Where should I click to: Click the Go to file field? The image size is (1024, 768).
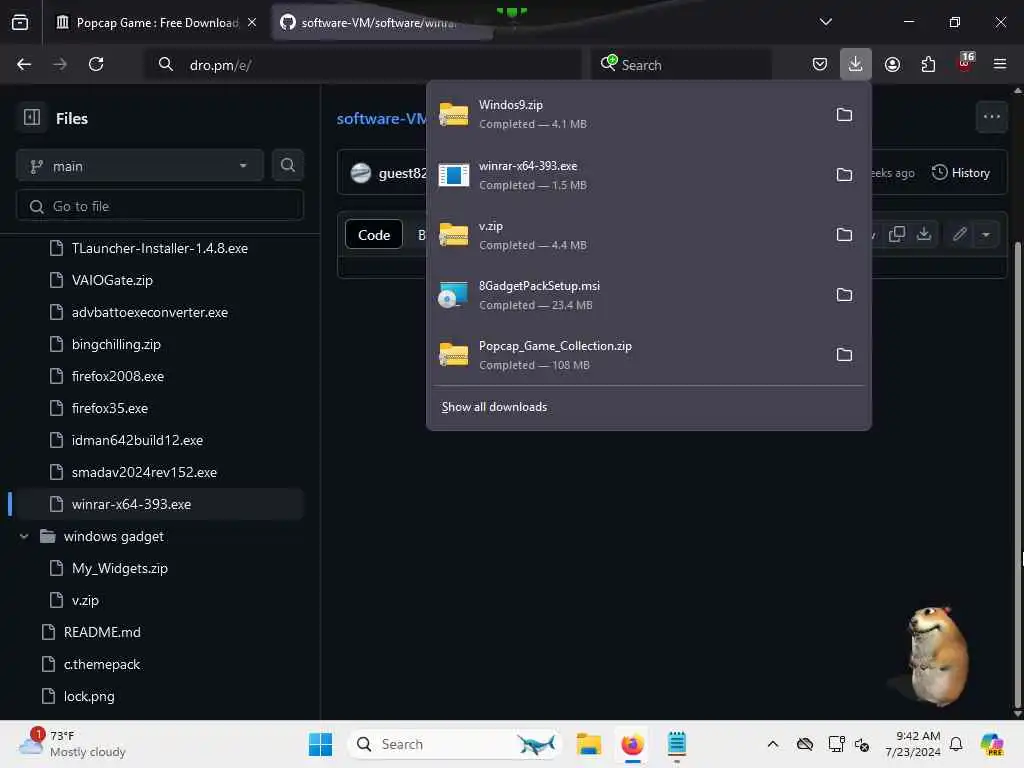coord(160,206)
